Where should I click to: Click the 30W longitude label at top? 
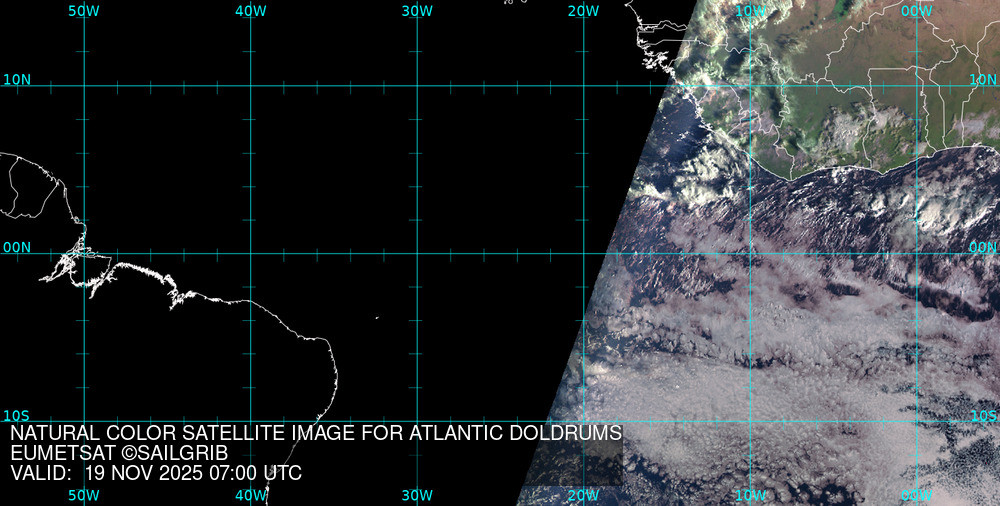tap(417, 11)
